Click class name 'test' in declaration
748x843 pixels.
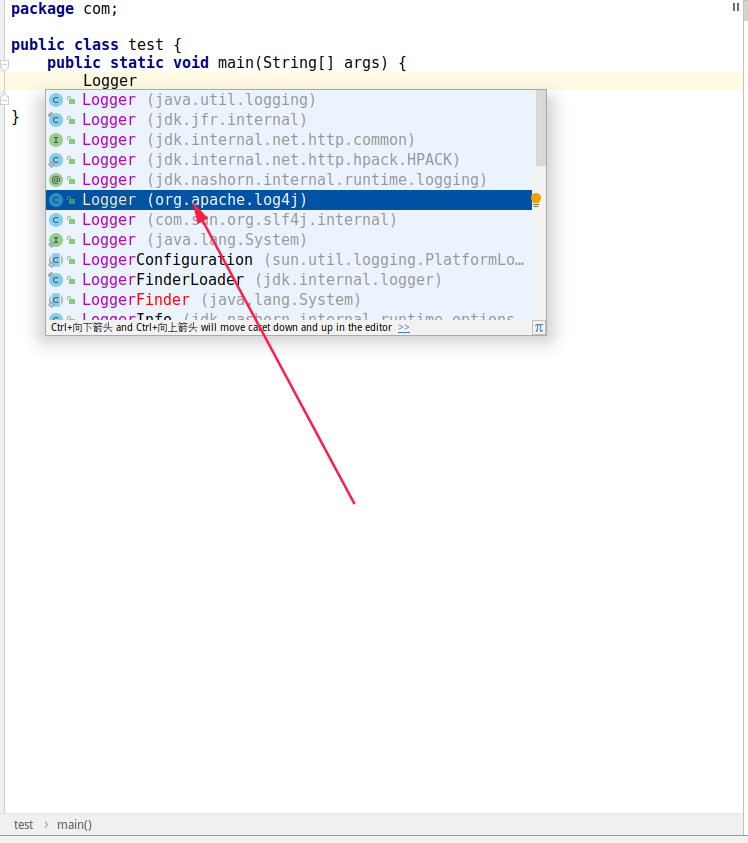pyautogui.click(x=146, y=45)
